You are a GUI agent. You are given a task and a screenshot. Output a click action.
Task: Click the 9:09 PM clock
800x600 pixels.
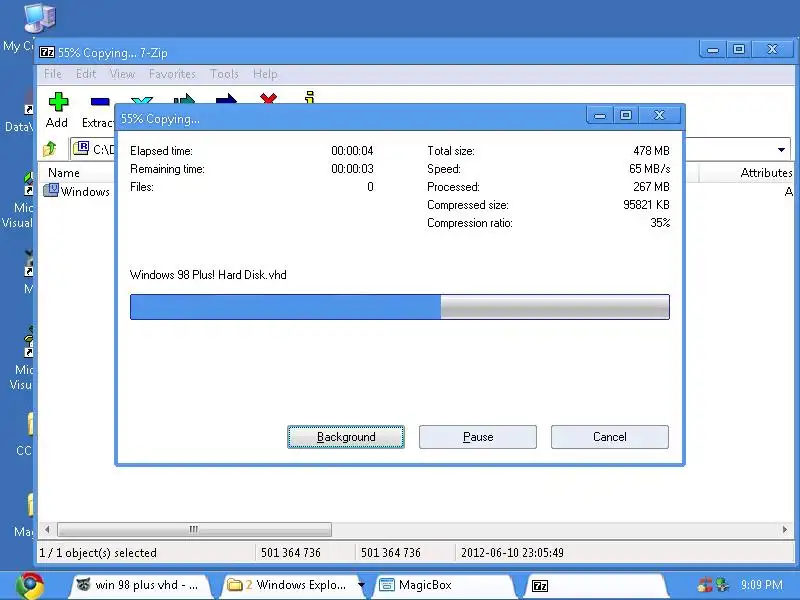coord(762,585)
